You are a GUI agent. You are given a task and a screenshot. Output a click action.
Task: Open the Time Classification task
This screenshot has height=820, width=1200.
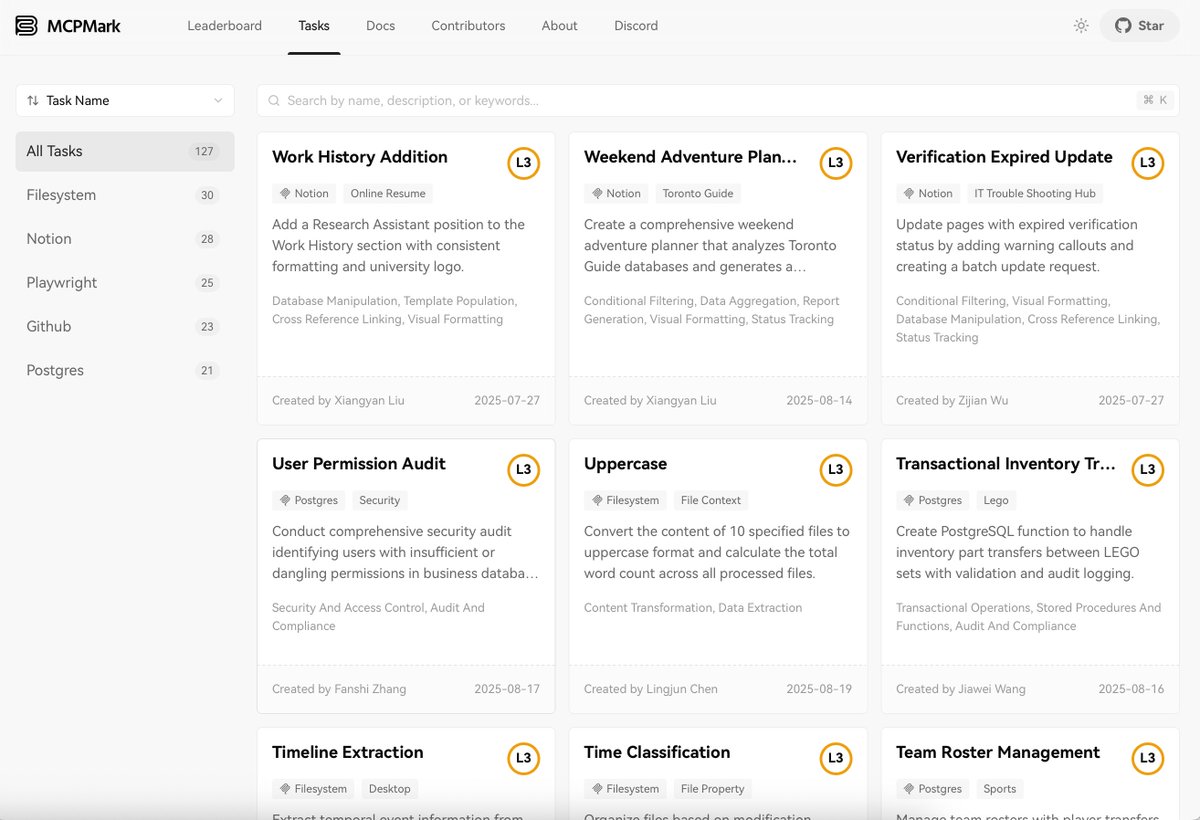657,753
